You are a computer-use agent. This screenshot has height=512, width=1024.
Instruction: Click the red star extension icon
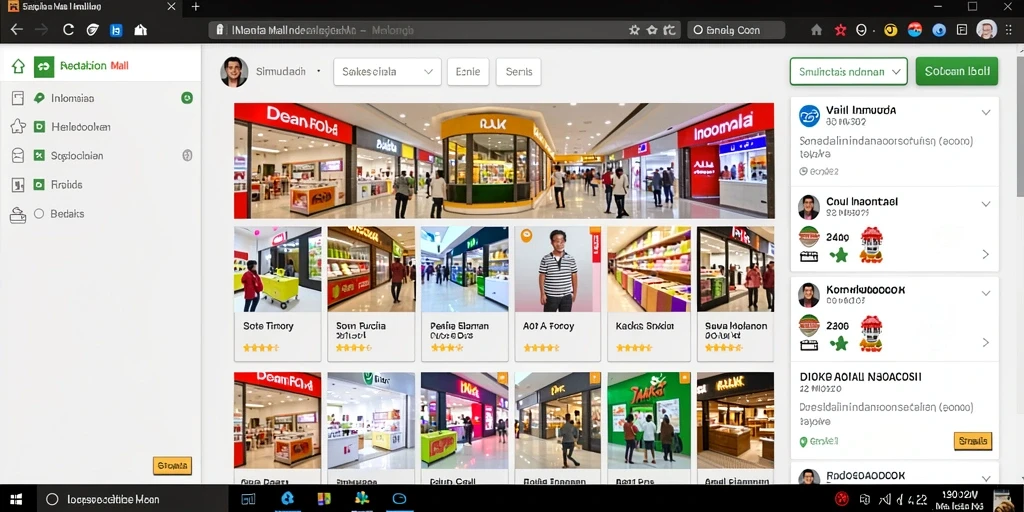[x=840, y=30]
